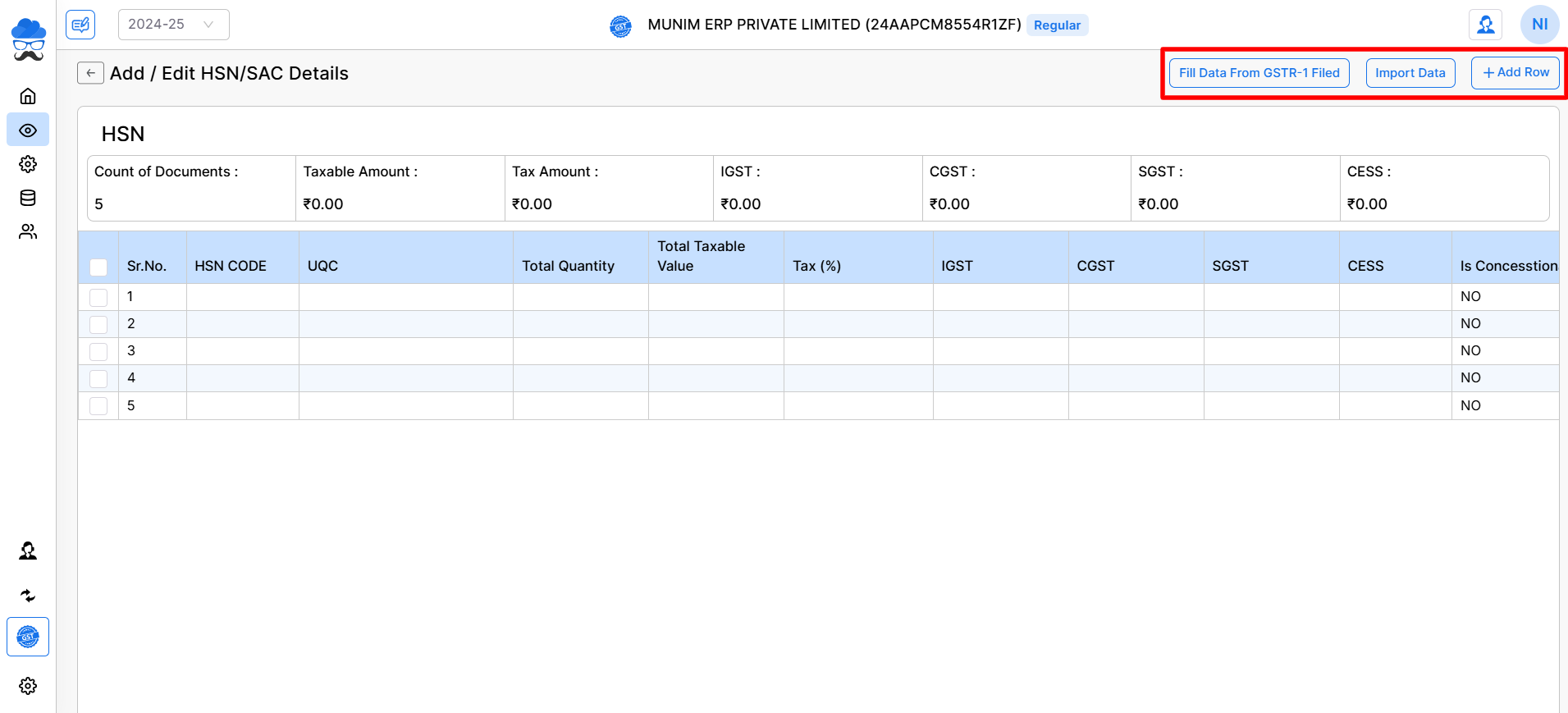Click Fill Data From GSTR-1 Filed button
This screenshot has width=1568, height=713.
pos(1259,73)
